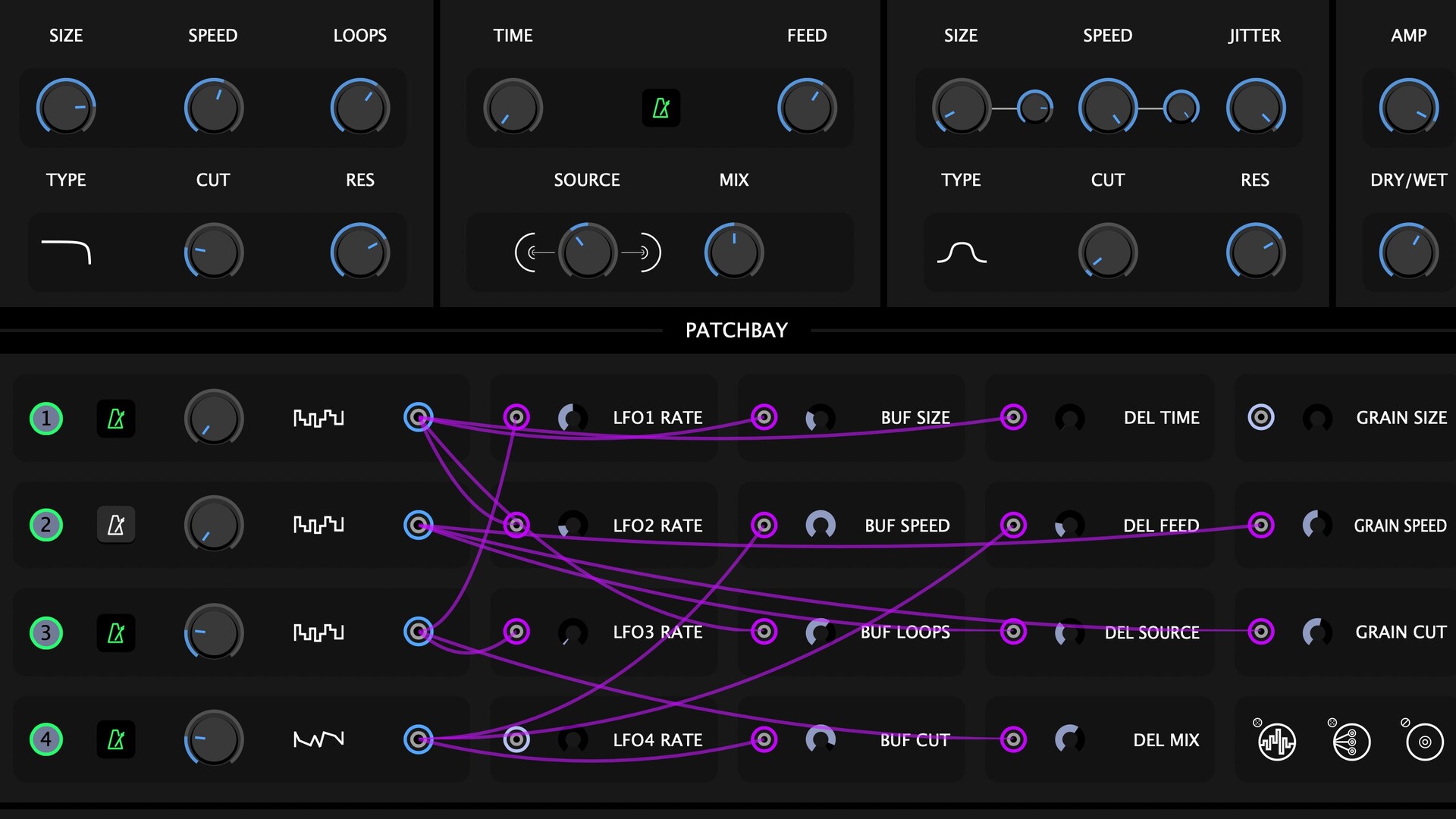Image resolution: width=1456 pixels, height=819 pixels.
Task: Click DEL TIME input jack
Action: (1013, 417)
